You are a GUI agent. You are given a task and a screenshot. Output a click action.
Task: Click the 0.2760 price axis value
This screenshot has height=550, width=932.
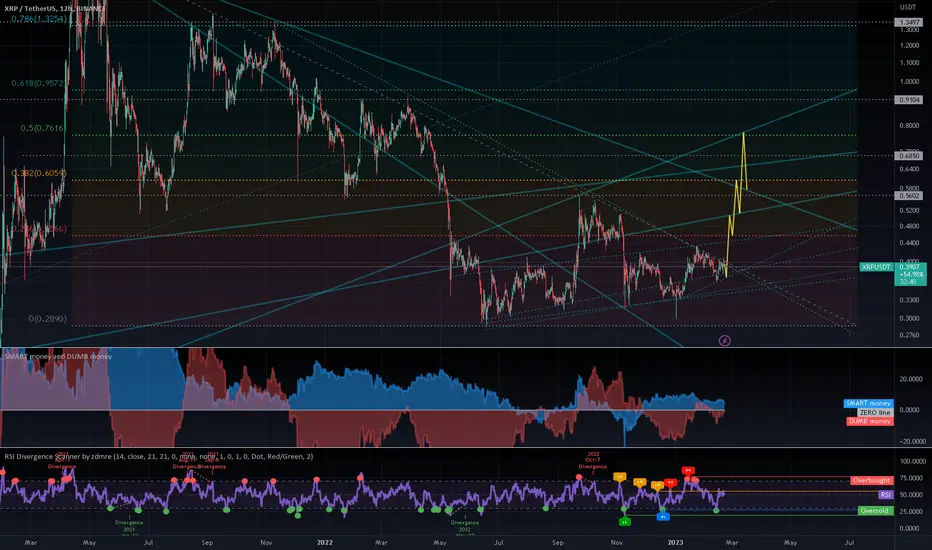tap(909, 335)
